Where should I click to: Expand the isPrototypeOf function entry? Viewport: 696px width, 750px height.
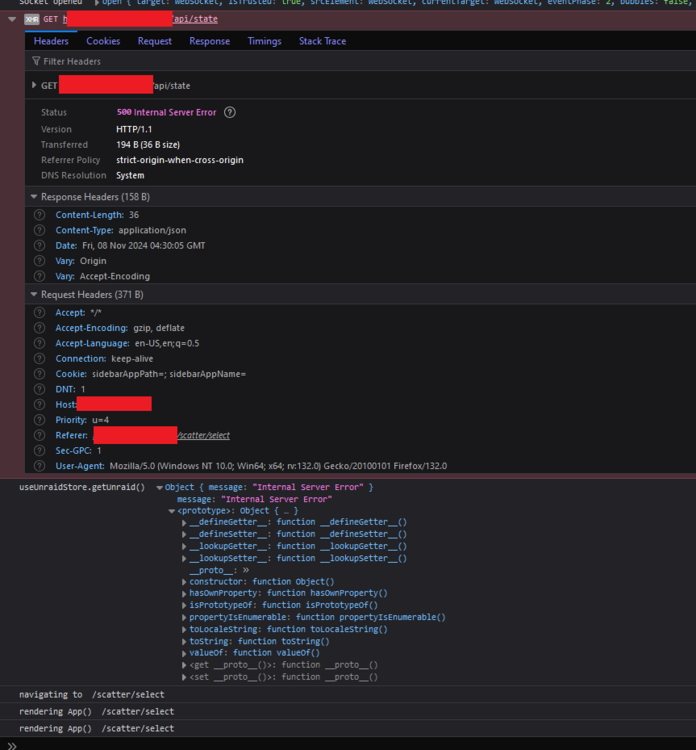184,606
